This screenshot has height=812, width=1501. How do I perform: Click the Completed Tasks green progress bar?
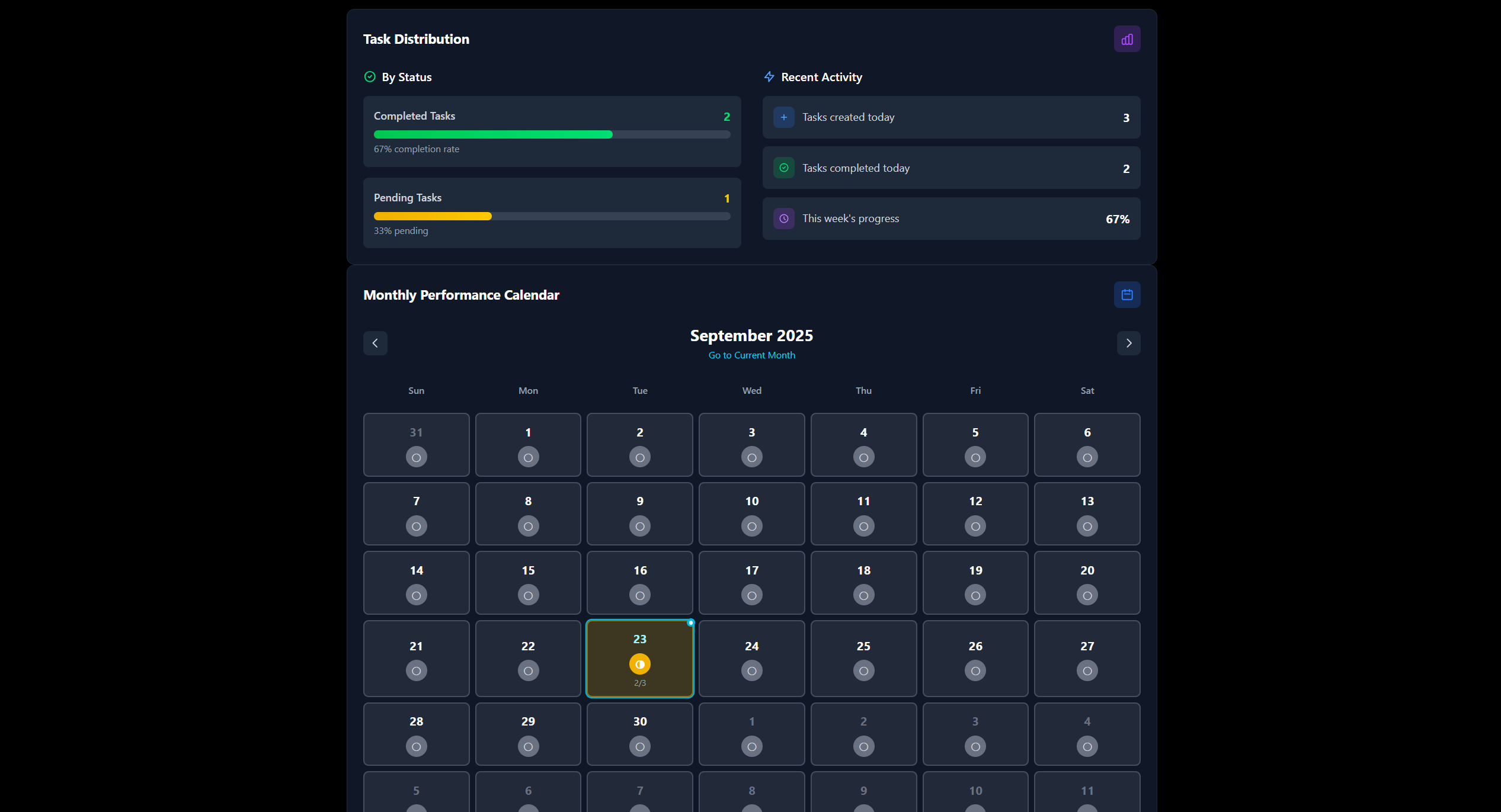[493, 134]
